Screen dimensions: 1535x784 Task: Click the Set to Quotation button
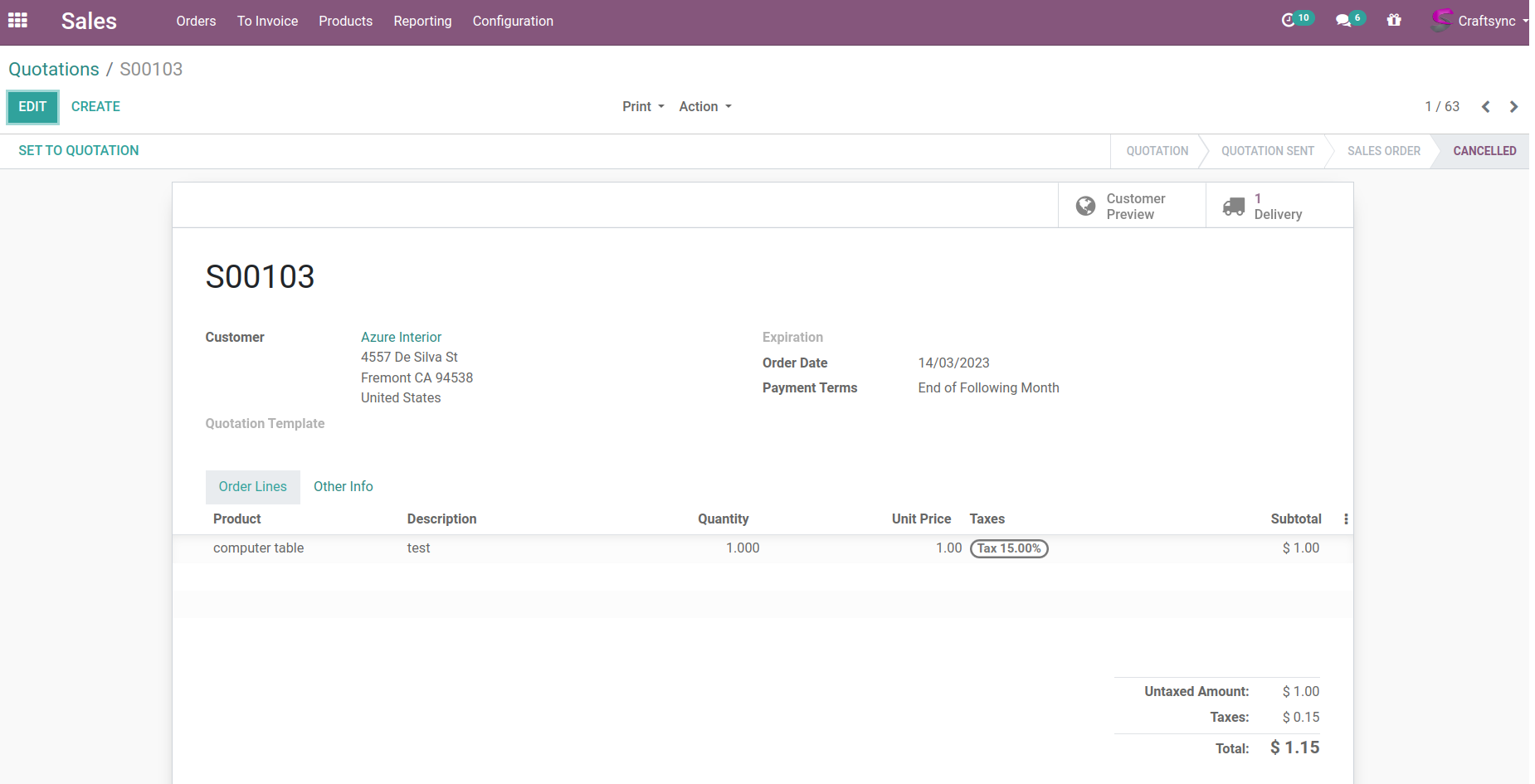(x=79, y=150)
